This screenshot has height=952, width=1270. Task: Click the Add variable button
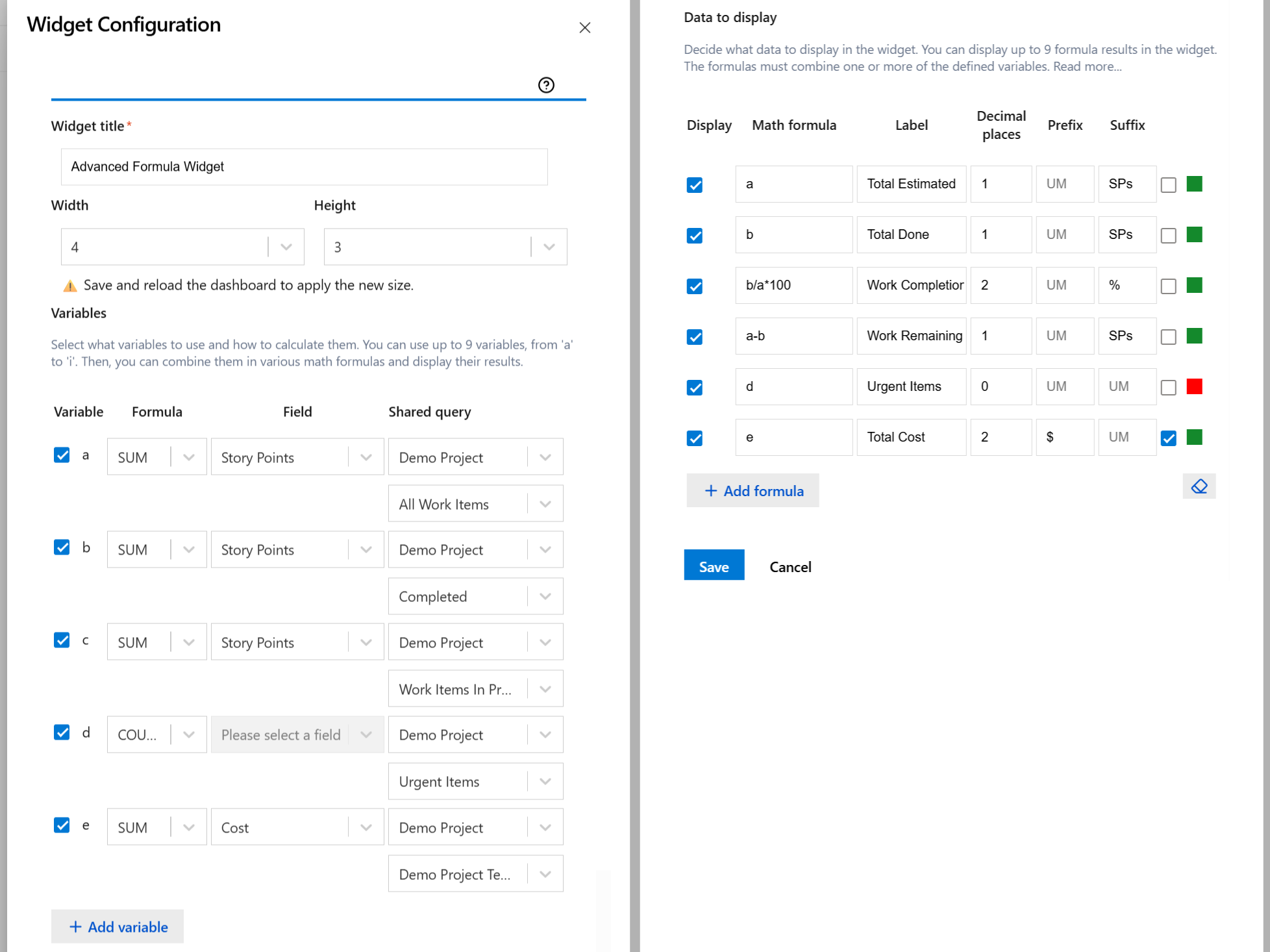point(118,927)
